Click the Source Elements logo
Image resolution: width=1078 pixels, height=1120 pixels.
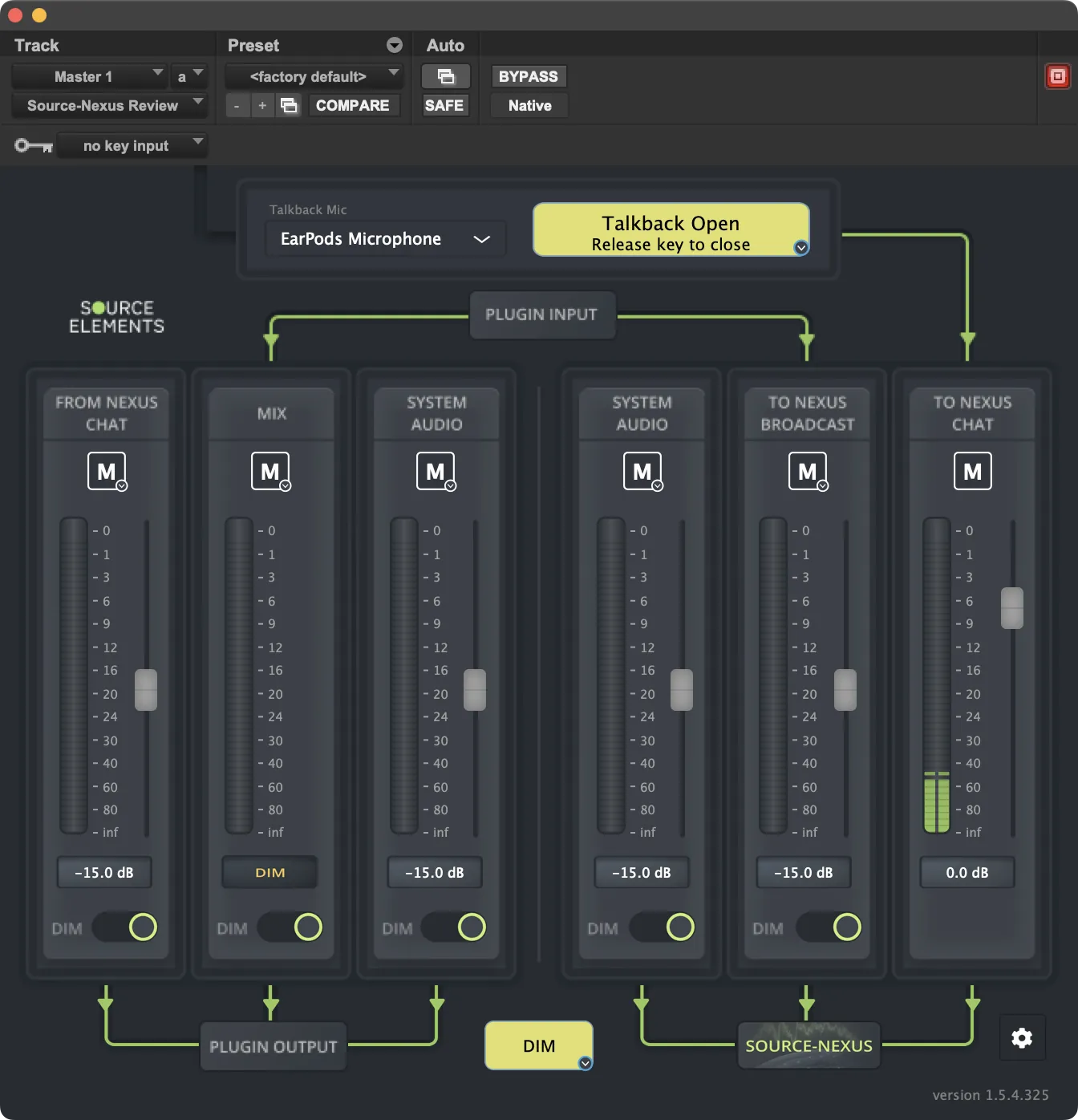117,317
